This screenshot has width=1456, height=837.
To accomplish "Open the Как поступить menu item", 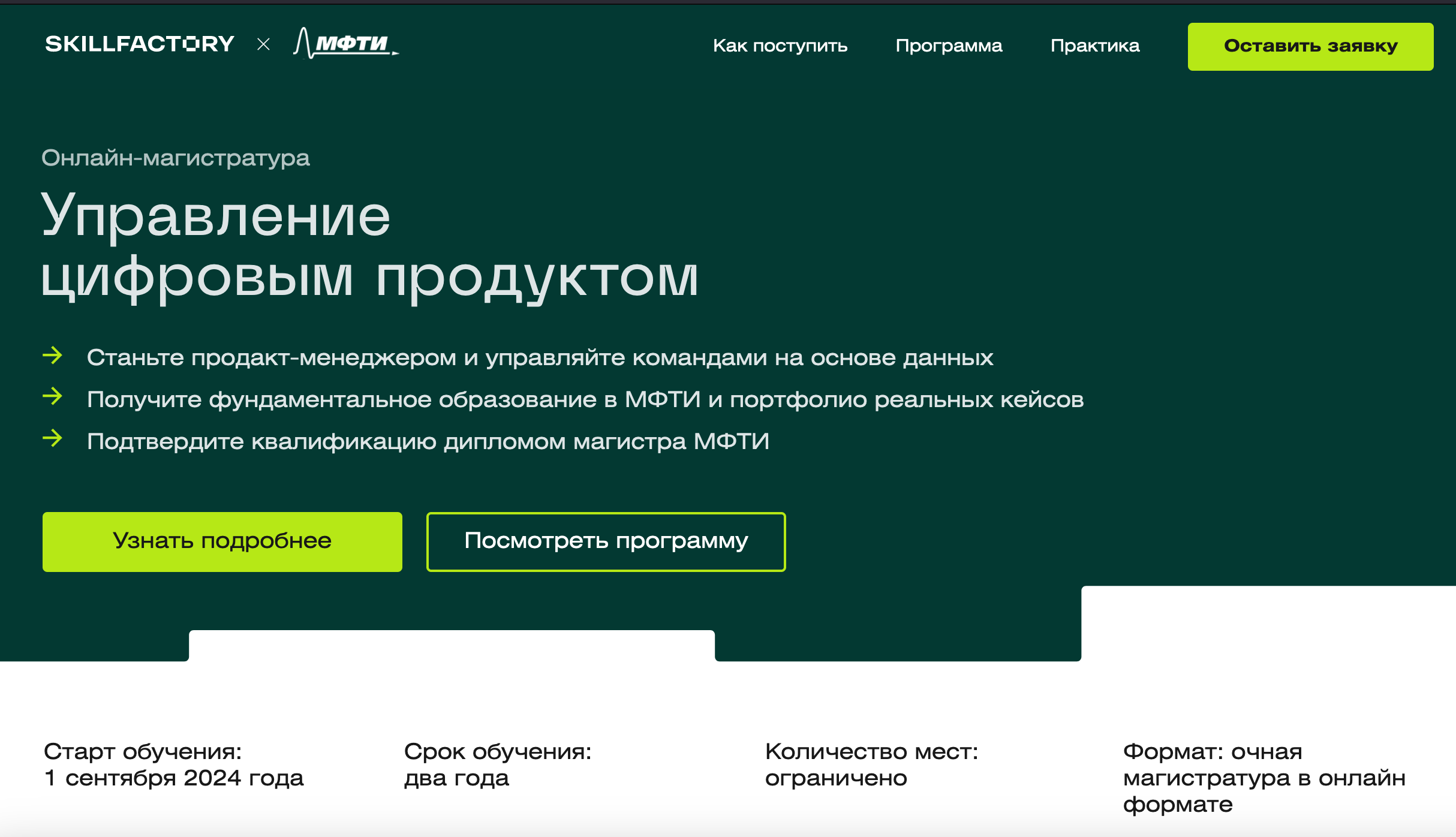I will click(x=780, y=46).
